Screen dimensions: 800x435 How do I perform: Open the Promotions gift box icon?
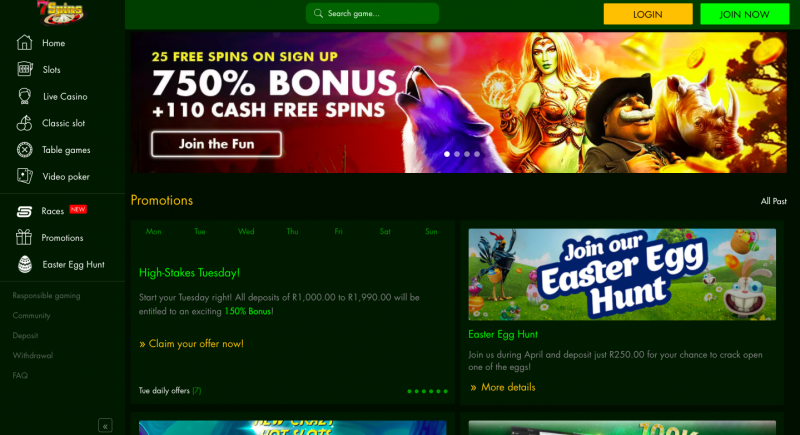[x=24, y=238]
